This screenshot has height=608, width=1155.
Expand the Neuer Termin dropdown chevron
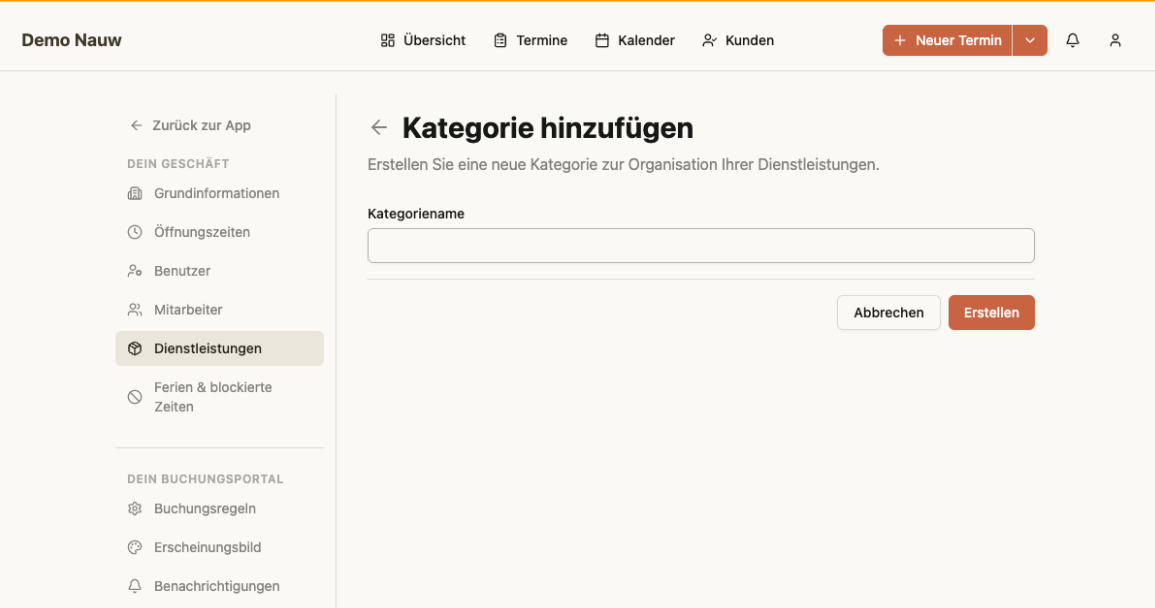click(1030, 41)
